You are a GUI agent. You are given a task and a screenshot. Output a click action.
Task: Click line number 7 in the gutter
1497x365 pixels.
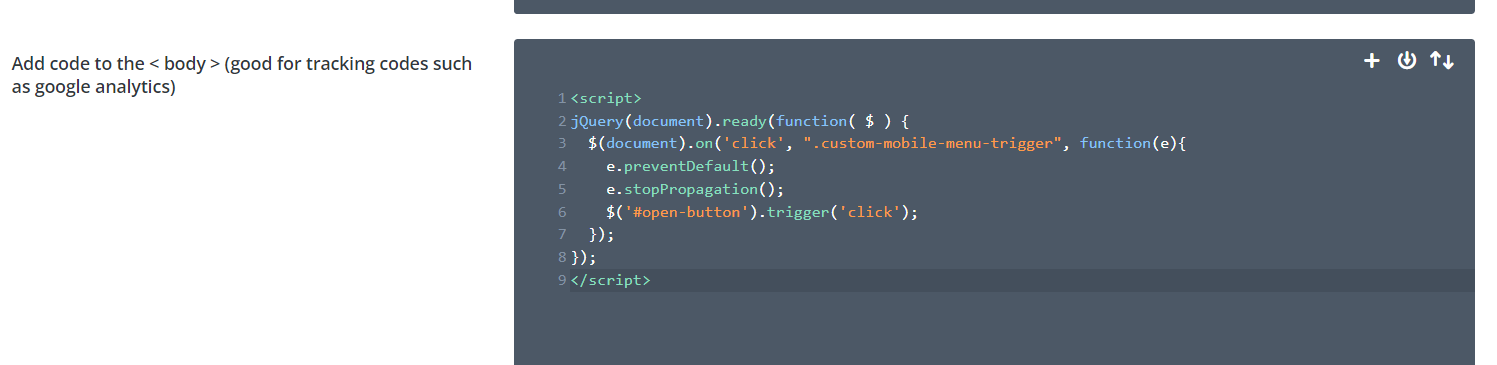point(562,235)
